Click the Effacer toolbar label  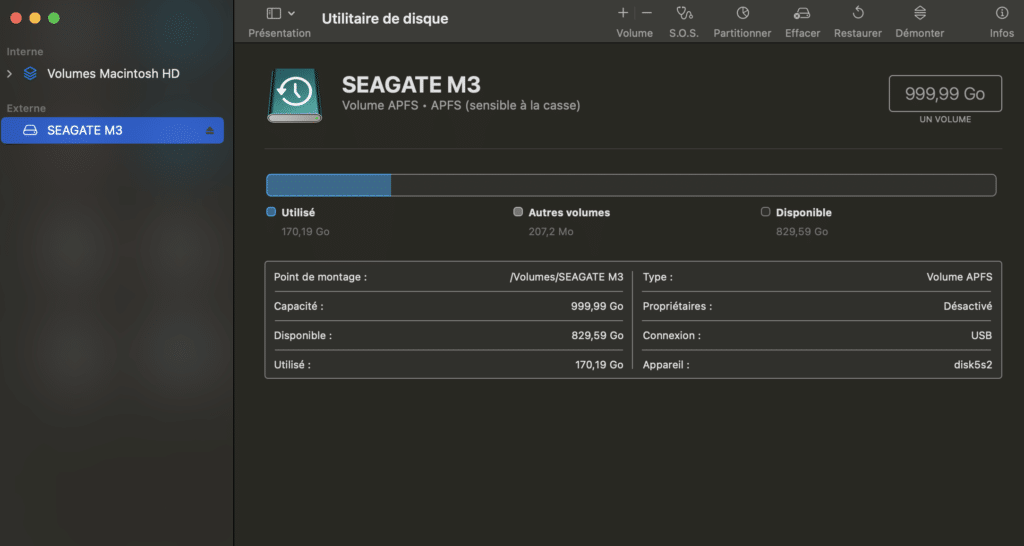coord(803,33)
